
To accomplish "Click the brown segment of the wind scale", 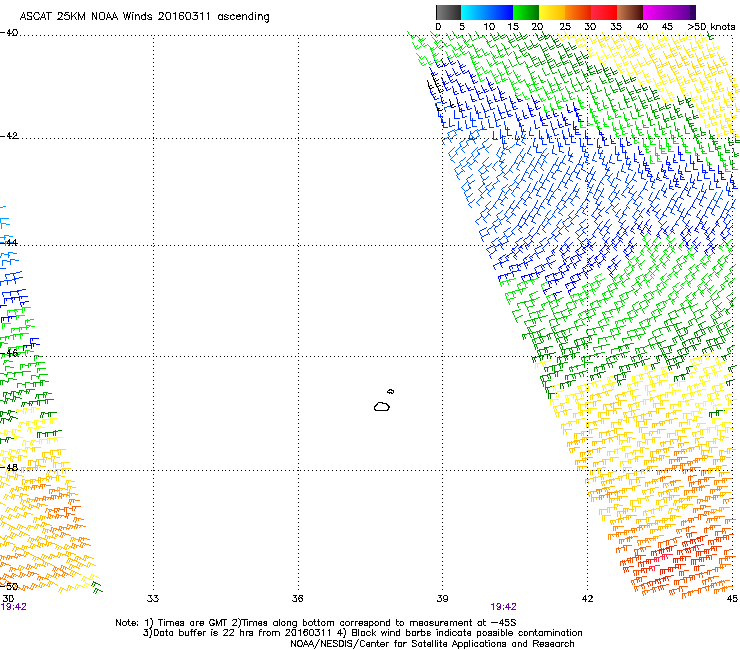I will pyautogui.click(x=630, y=12).
